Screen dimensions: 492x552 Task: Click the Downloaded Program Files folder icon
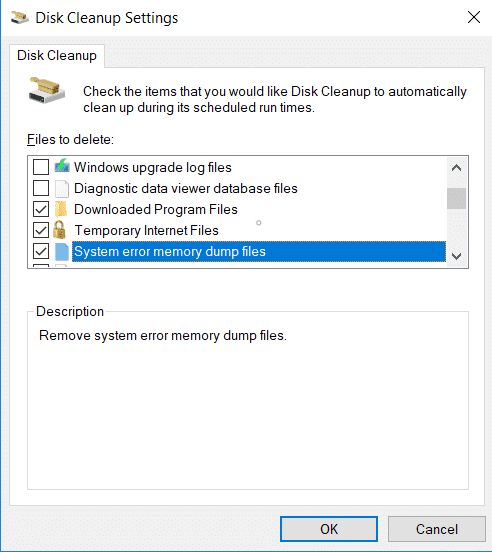coord(61,209)
